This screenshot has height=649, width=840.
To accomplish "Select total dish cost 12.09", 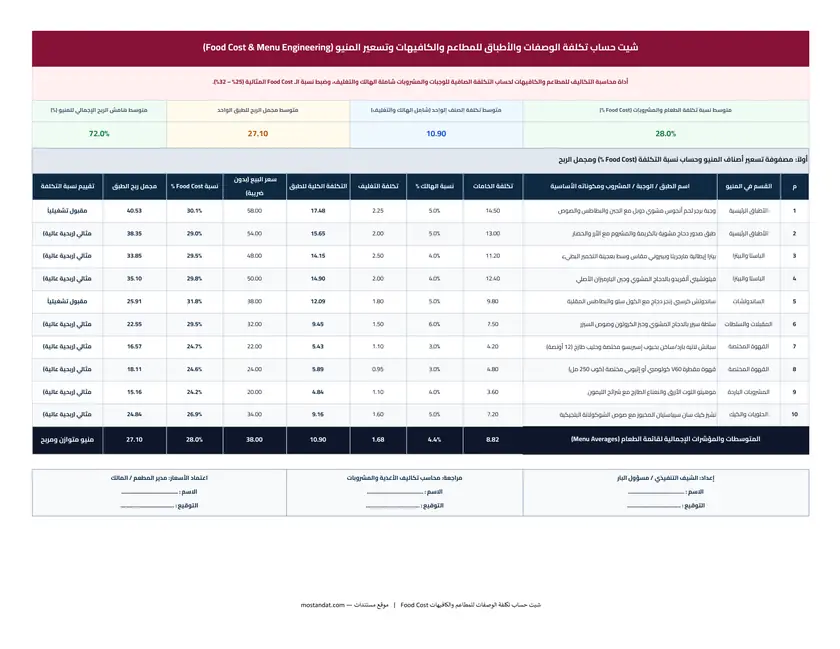I will pos(318,302).
